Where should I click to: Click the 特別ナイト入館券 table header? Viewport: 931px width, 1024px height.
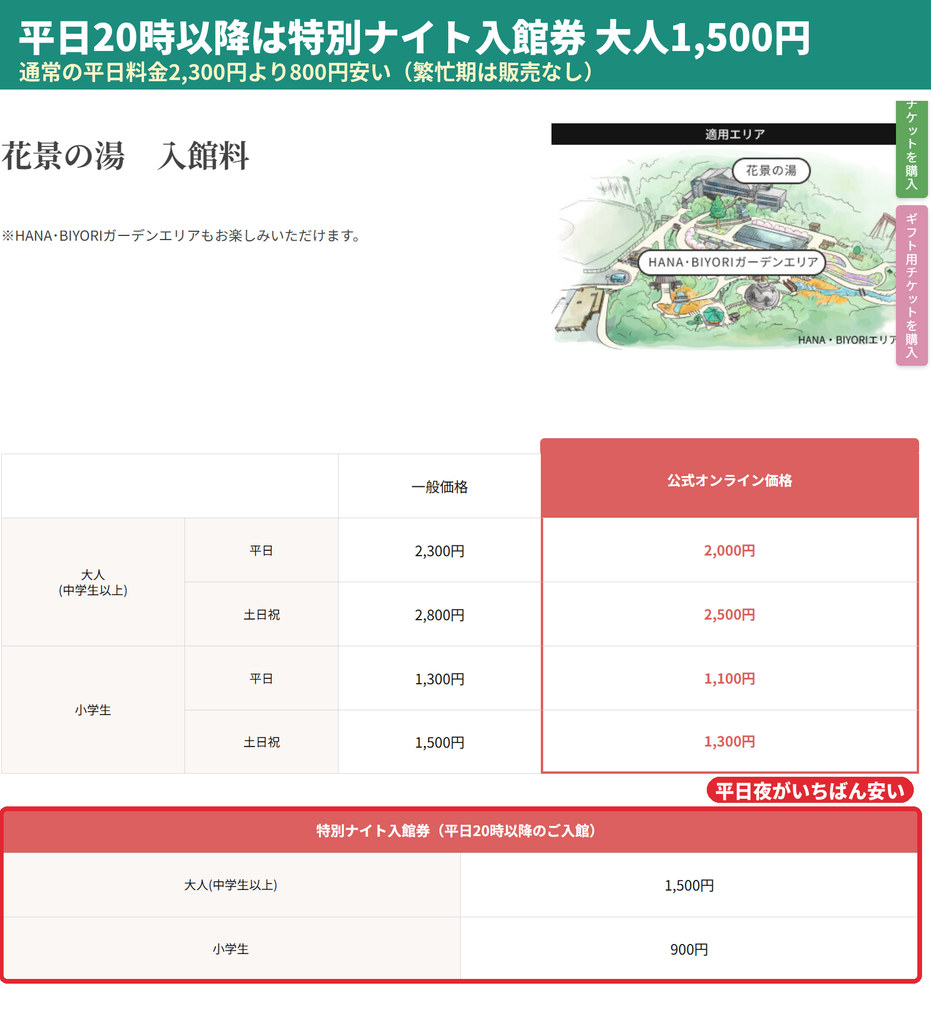point(460,831)
